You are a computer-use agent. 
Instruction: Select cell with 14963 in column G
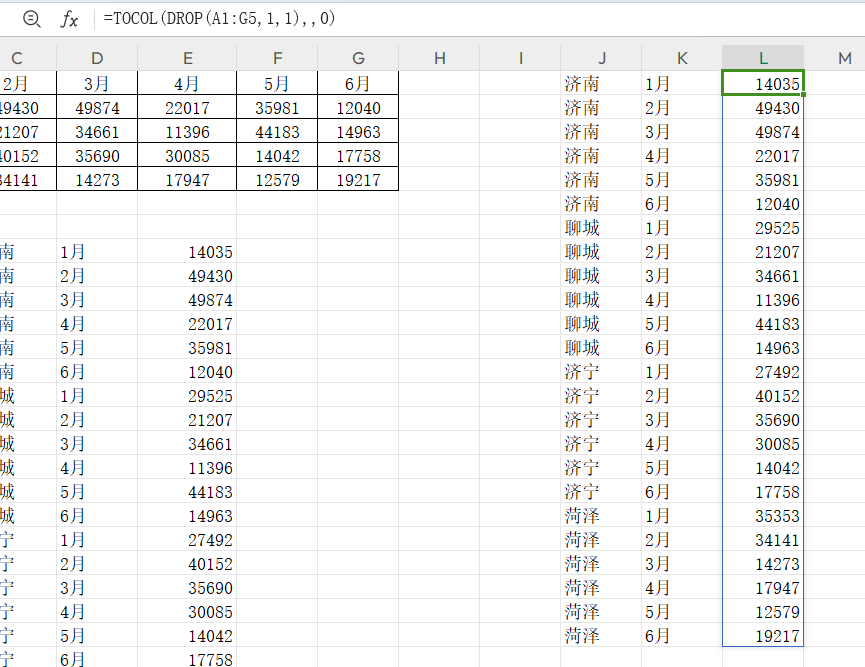(x=358, y=131)
